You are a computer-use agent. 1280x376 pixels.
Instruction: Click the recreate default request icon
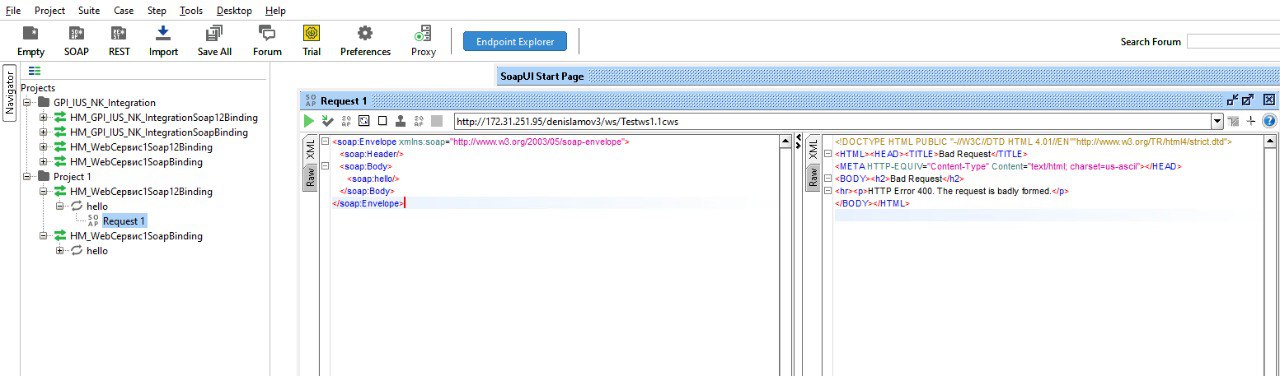364,121
